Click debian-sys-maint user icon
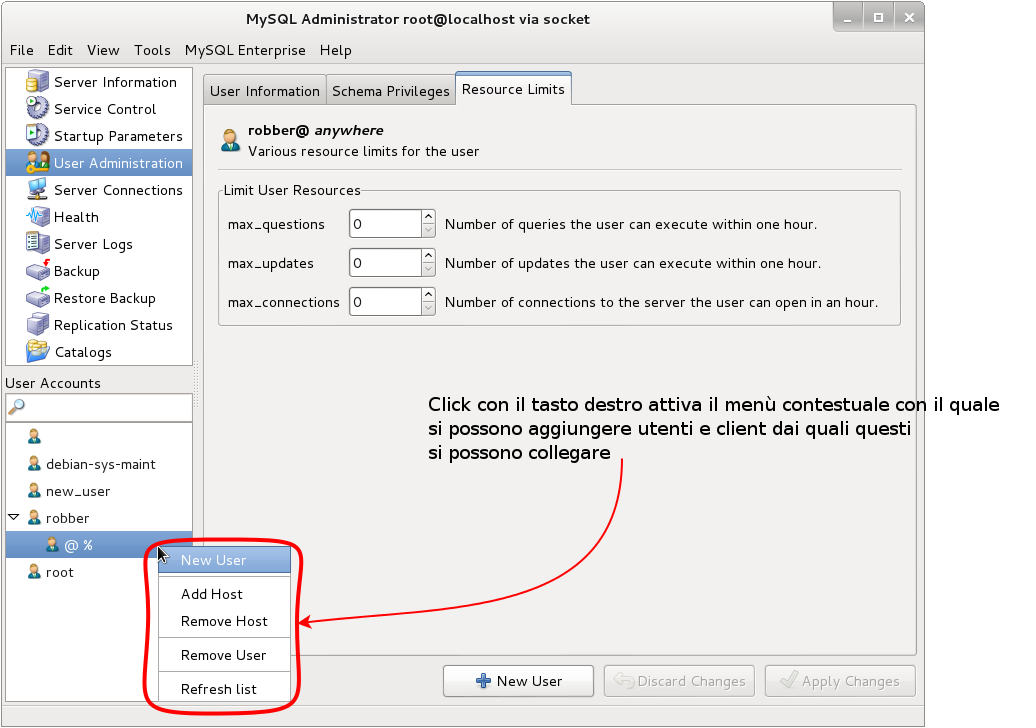Screen dimensions: 1036x728 click(x=34, y=464)
